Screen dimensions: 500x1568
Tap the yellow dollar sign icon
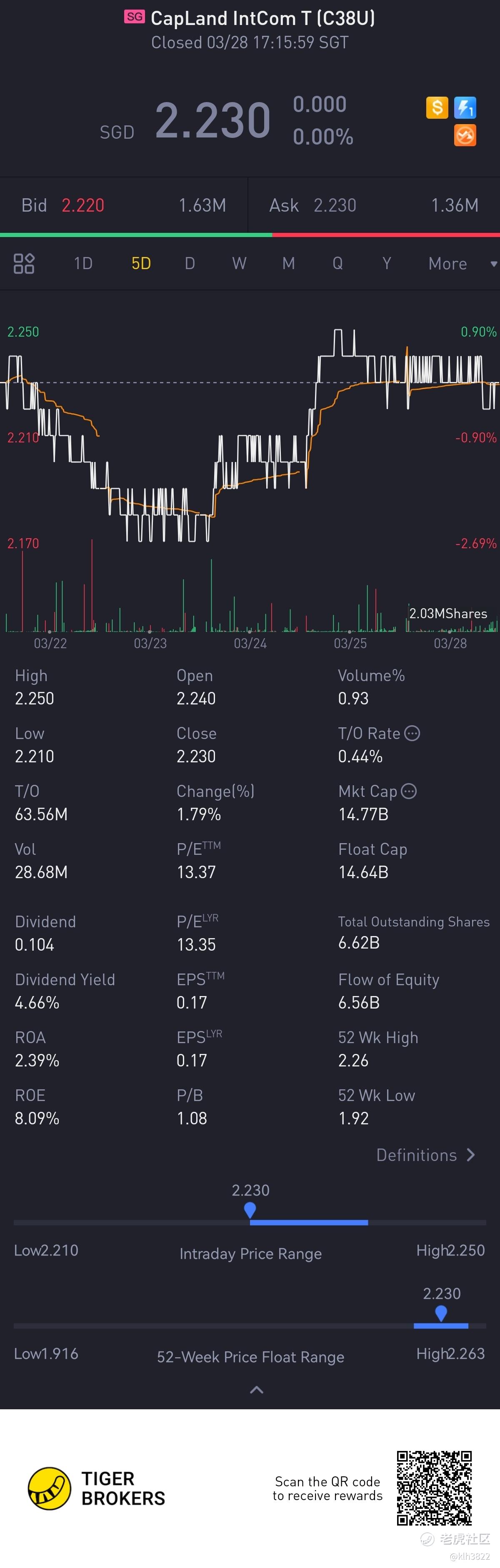[x=437, y=108]
